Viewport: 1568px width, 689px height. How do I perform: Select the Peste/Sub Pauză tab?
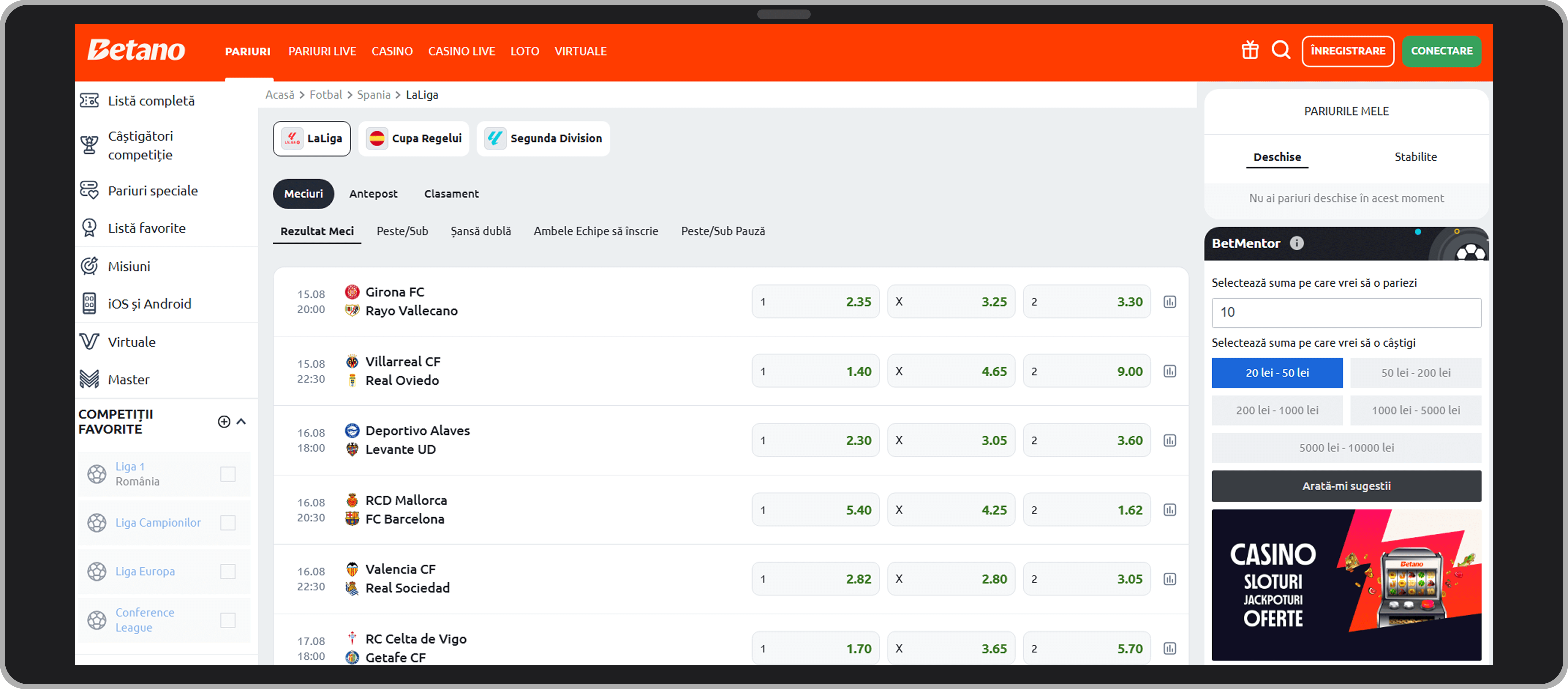tap(723, 231)
